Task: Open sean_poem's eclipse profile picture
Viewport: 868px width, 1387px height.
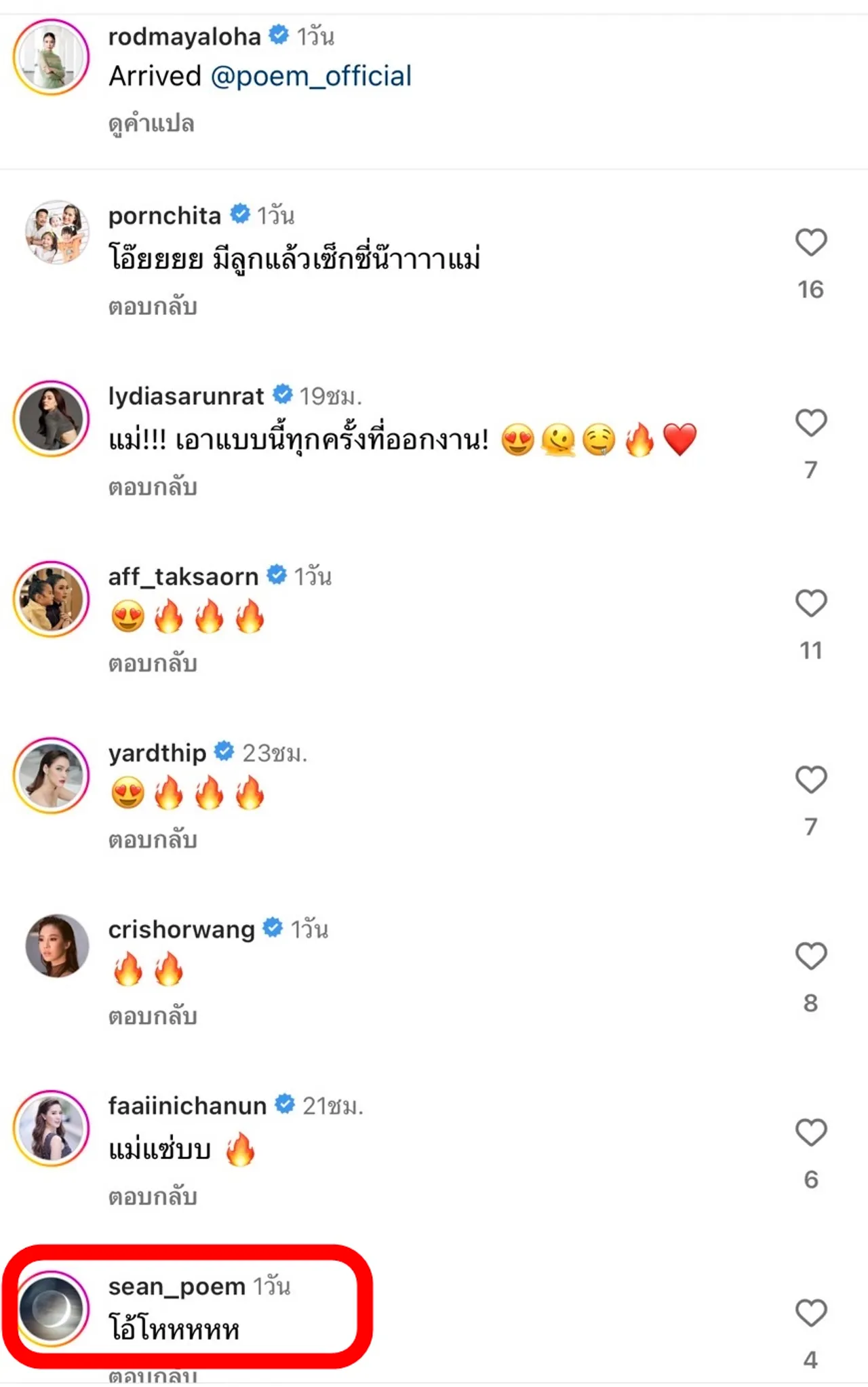Action: coord(52,1309)
